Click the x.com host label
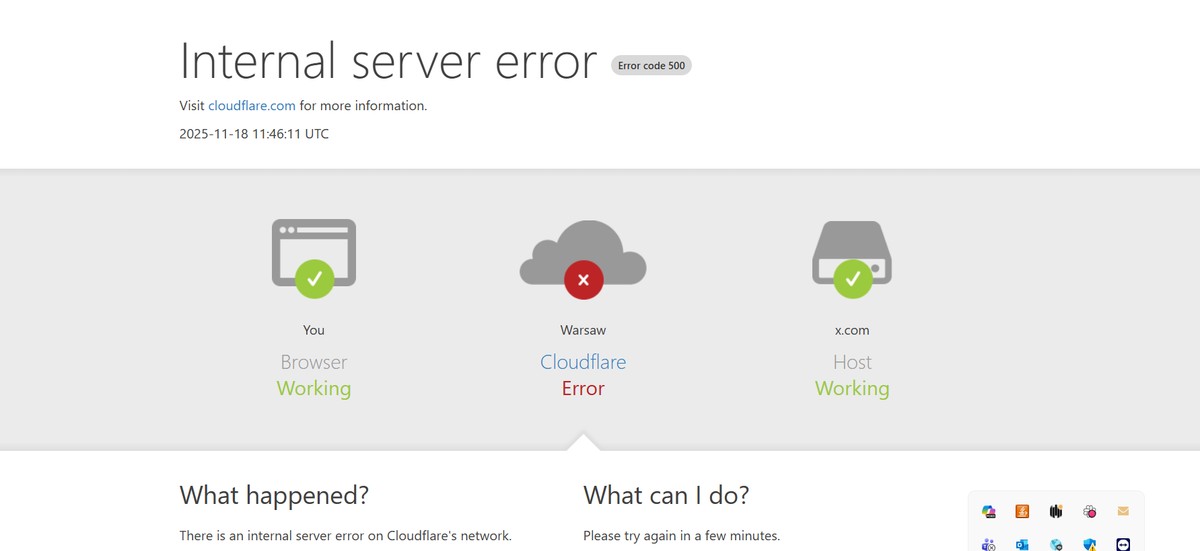Screen dimensions: 1200x551 (852, 330)
